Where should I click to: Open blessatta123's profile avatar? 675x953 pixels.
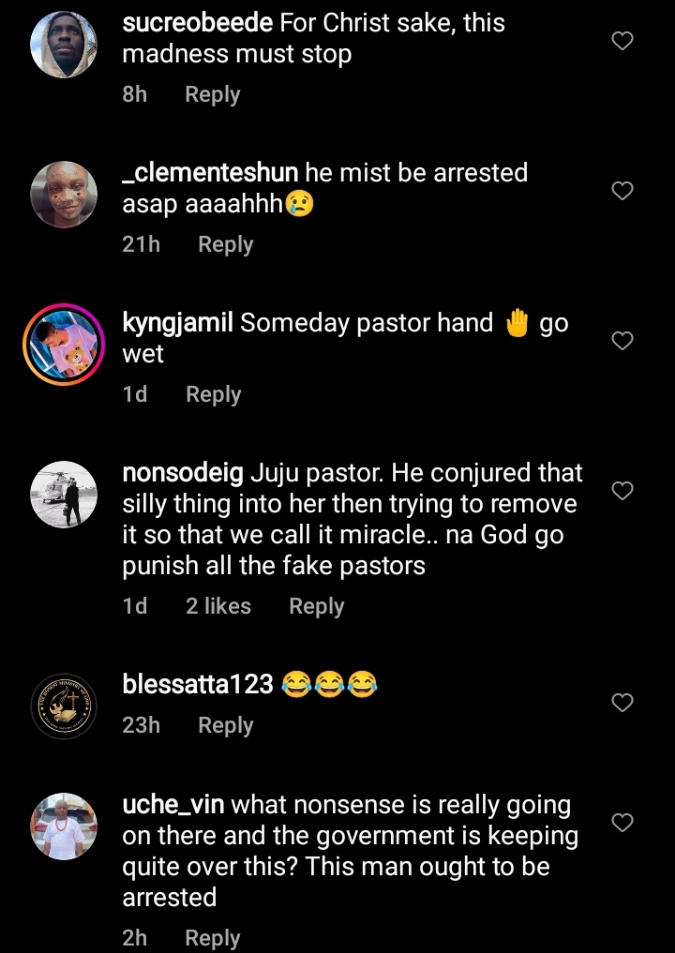pyautogui.click(x=64, y=706)
